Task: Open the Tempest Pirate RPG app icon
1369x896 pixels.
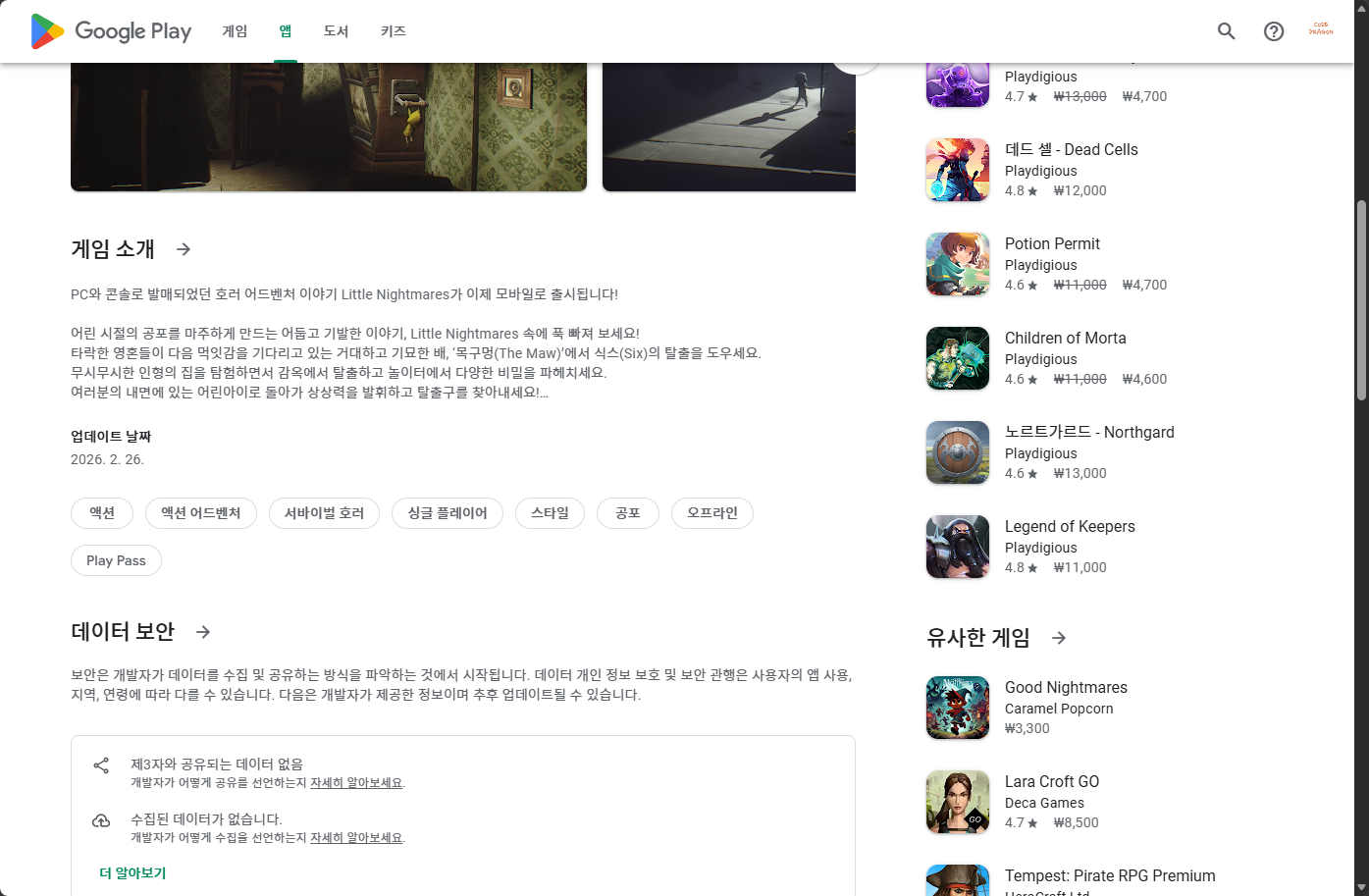Action: point(958,880)
